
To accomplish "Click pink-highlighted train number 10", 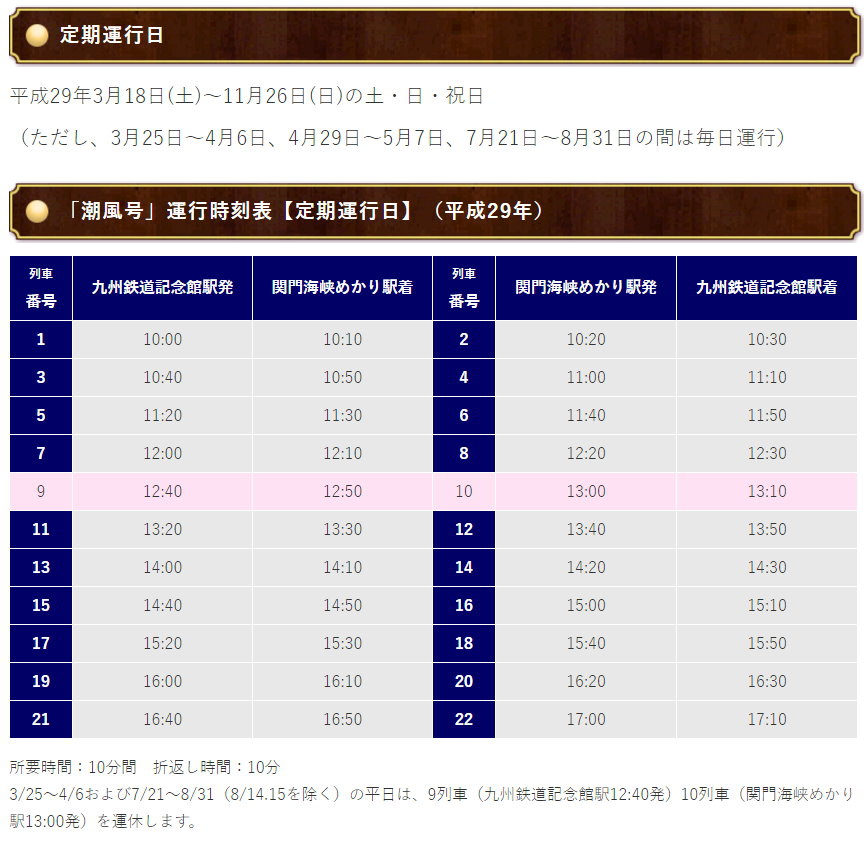I will pos(464,491).
